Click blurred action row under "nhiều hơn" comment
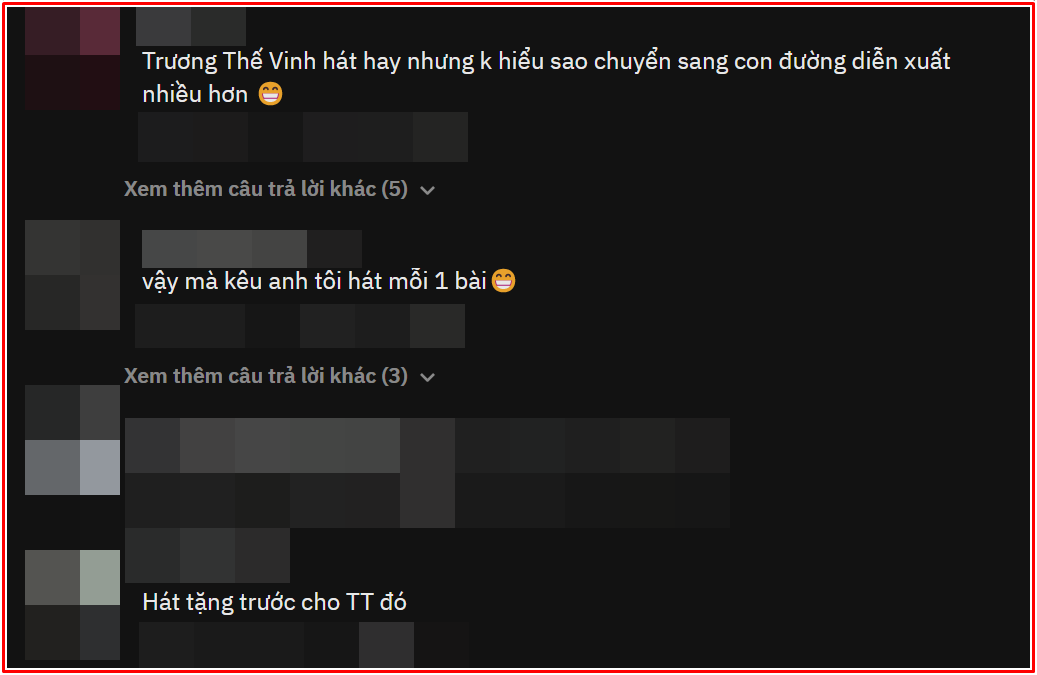The image size is (1037, 675). pyautogui.click(x=303, y=137)
